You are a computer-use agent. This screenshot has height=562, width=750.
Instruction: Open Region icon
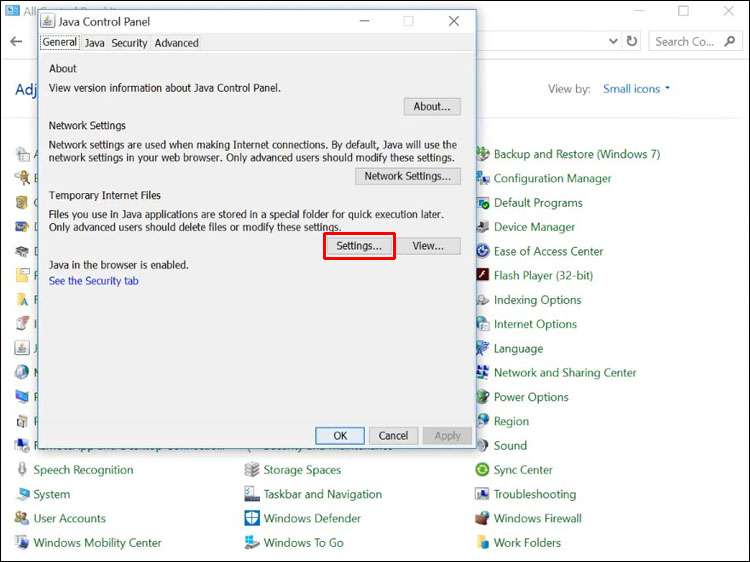tap(483, 421)
